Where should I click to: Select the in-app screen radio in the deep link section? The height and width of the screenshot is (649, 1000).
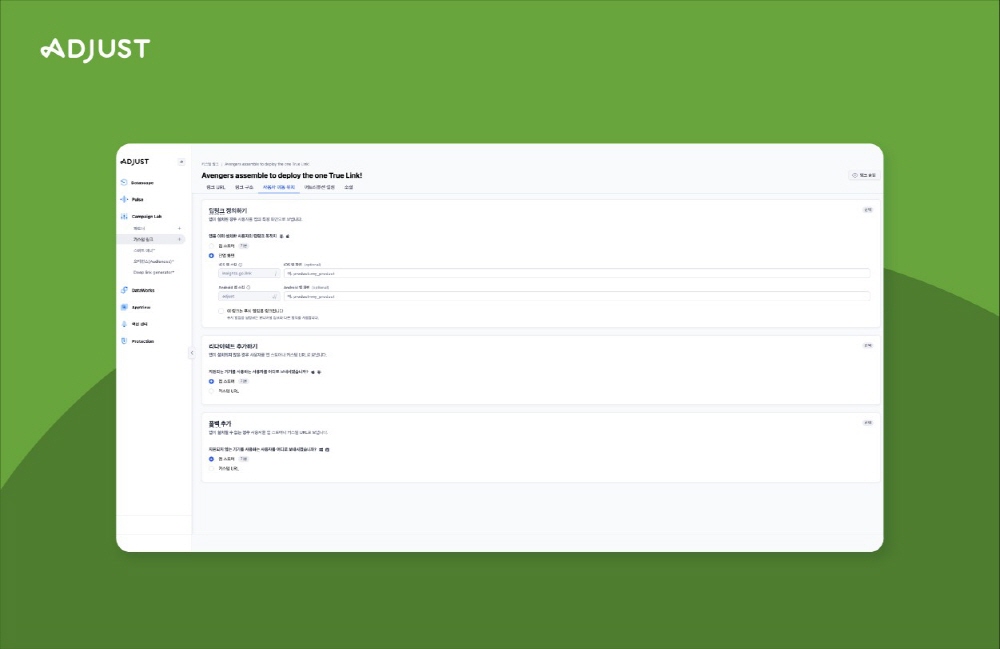pyautogui.click(x=212, y=256)
